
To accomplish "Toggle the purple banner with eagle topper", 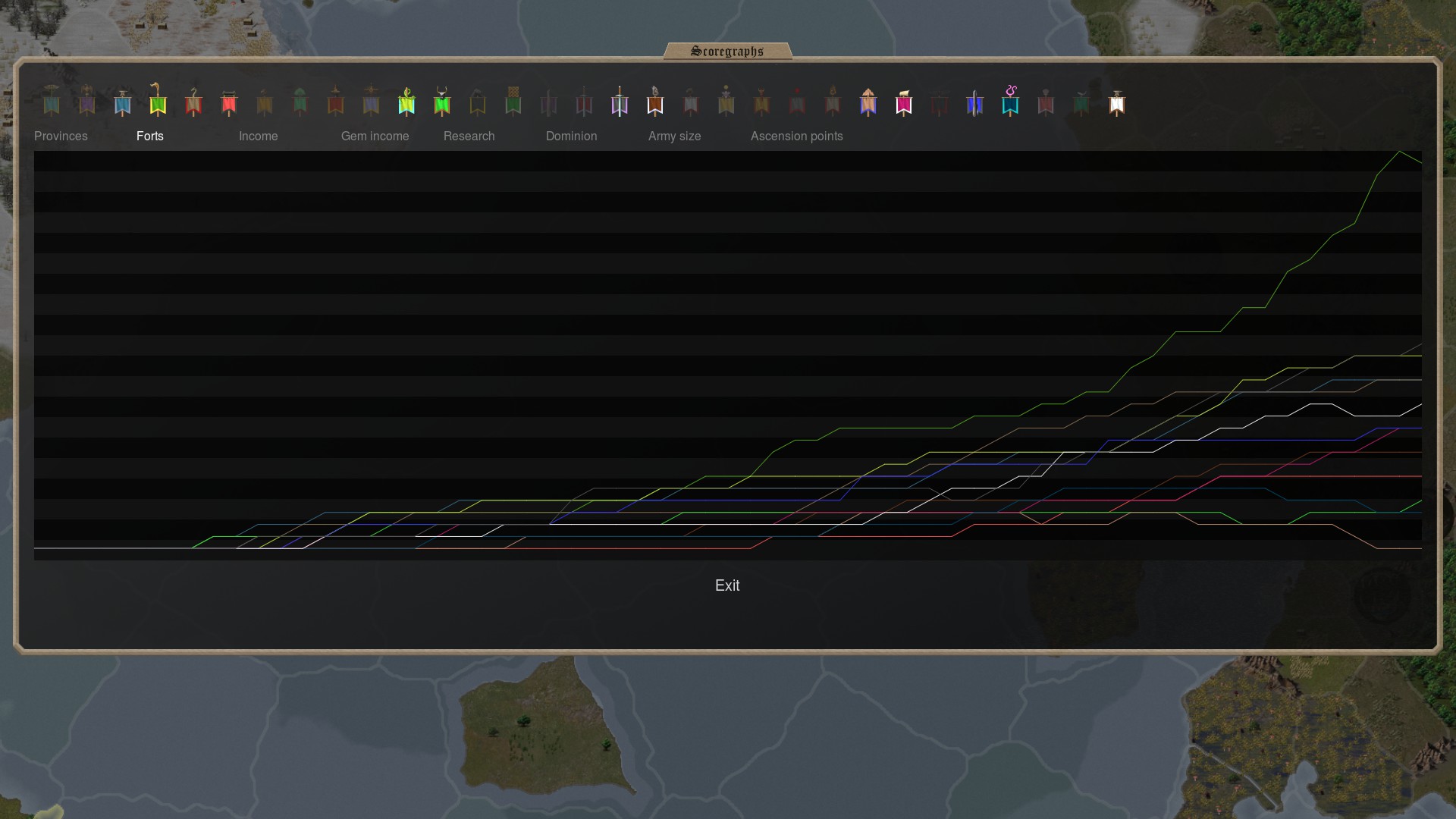I will pos(87,100).
